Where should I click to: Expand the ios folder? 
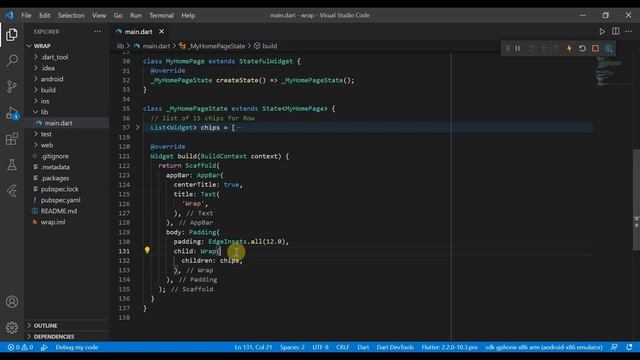coord(45,101)
